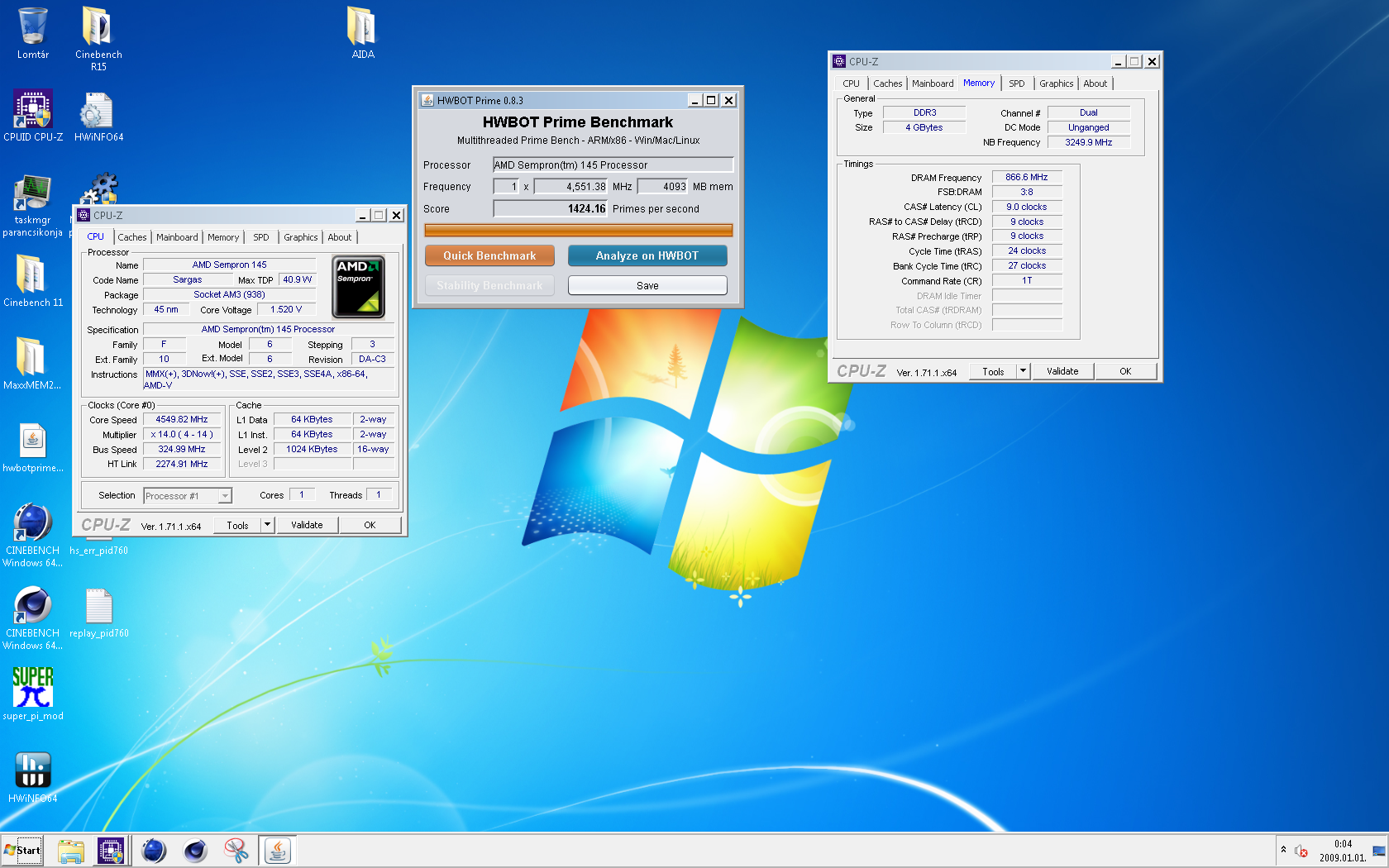
Task: Click Validate in right CPU-Z window
Action: coord(1062,371)
